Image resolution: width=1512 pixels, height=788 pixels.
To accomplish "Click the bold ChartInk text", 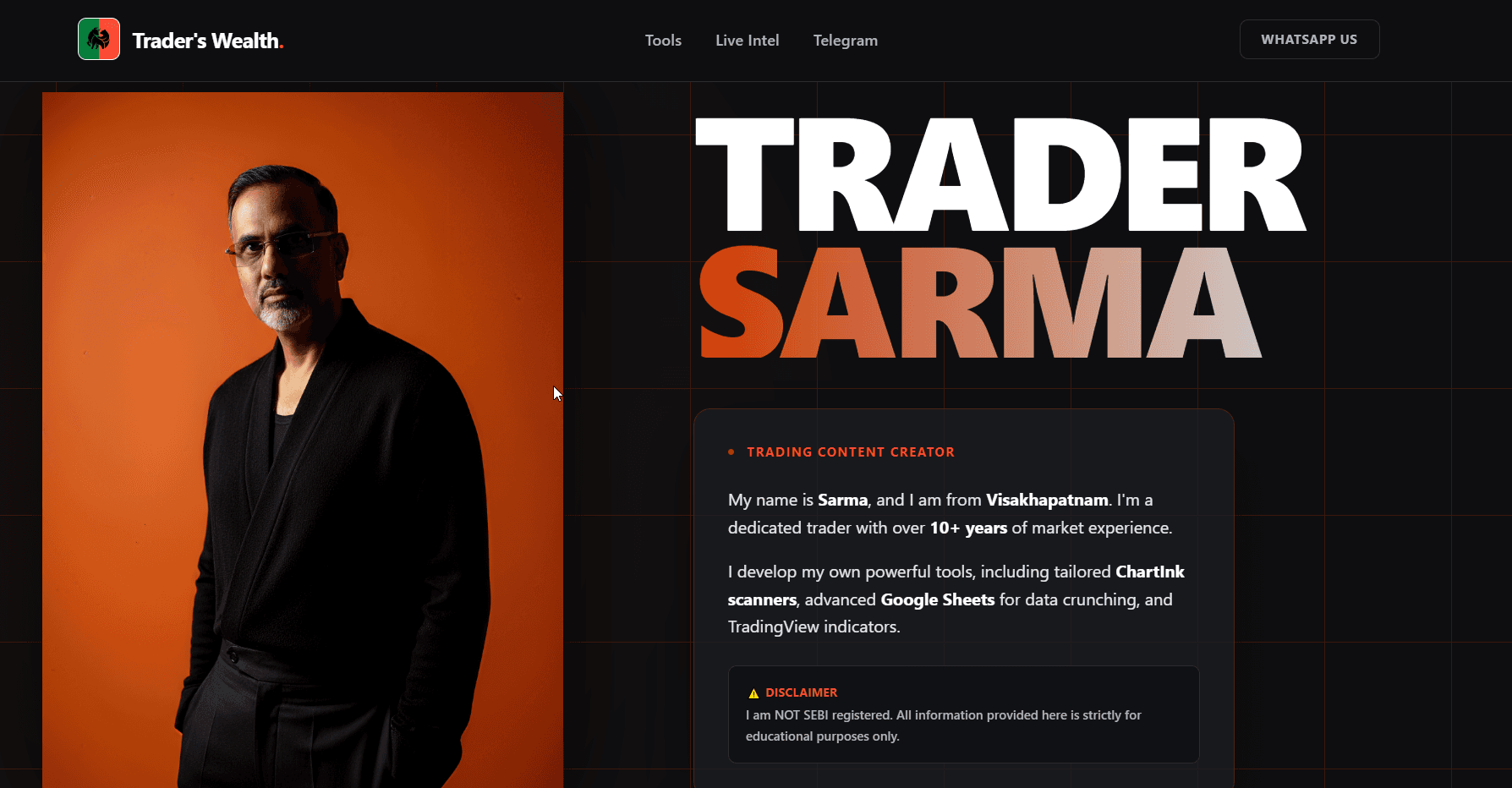I will (x=1150, y=572).
